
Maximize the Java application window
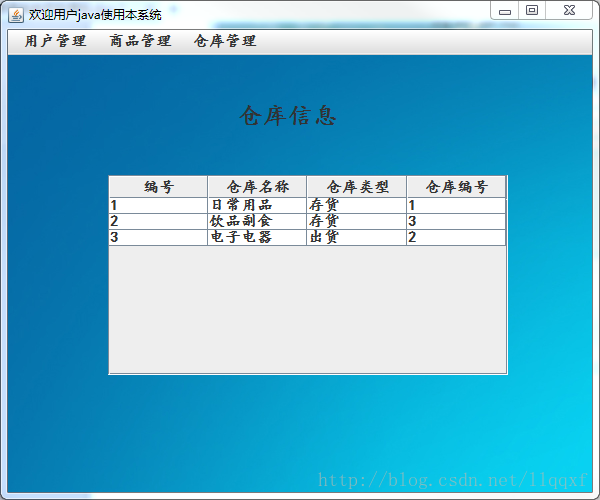click(532, 11)
